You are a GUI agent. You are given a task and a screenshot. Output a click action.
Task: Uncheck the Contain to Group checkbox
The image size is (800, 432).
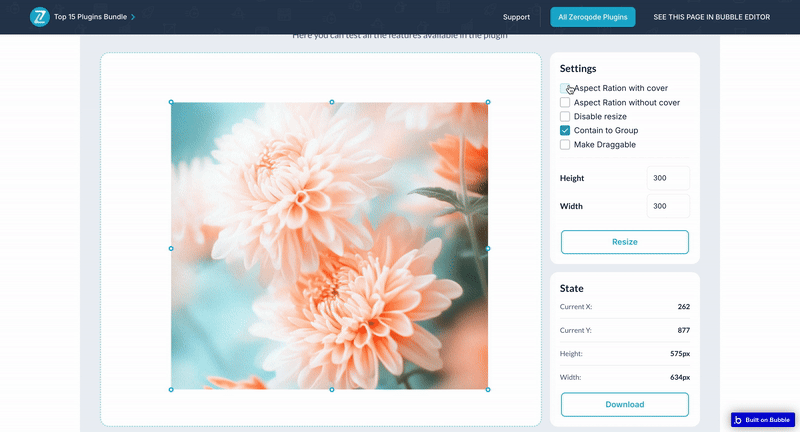(x=565, y=131)
